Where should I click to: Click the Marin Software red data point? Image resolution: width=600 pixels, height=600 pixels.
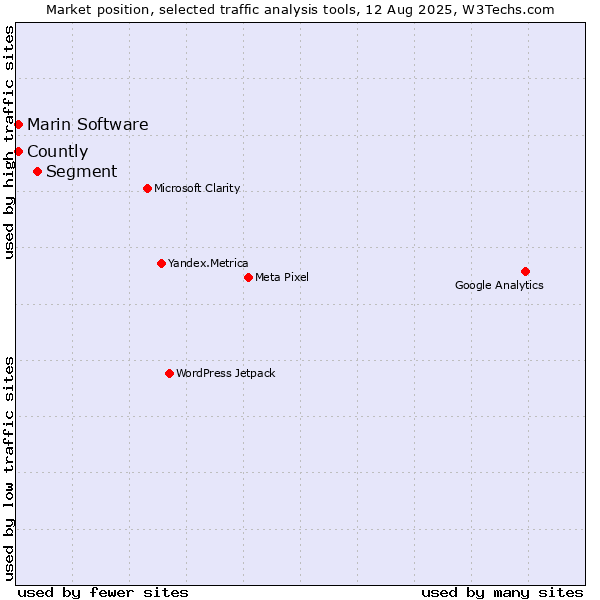pyautogui.click(x=18, y=124)
